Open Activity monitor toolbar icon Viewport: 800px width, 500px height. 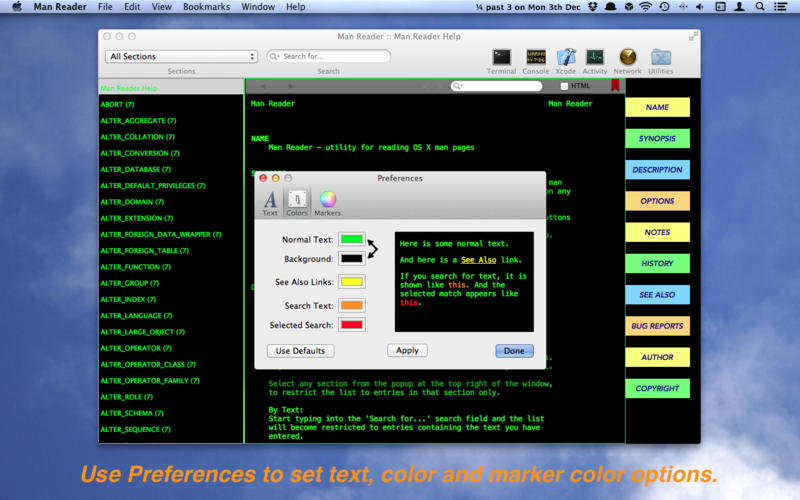click(x=595, y=57)
